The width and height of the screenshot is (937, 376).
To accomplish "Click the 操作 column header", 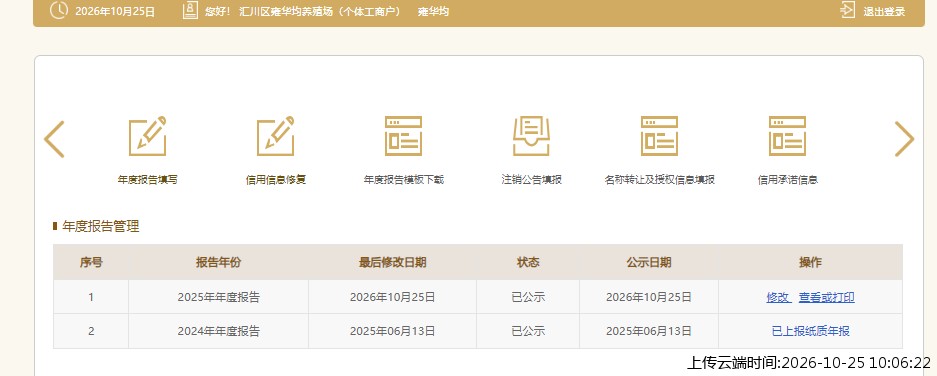I will coord(810,262).
